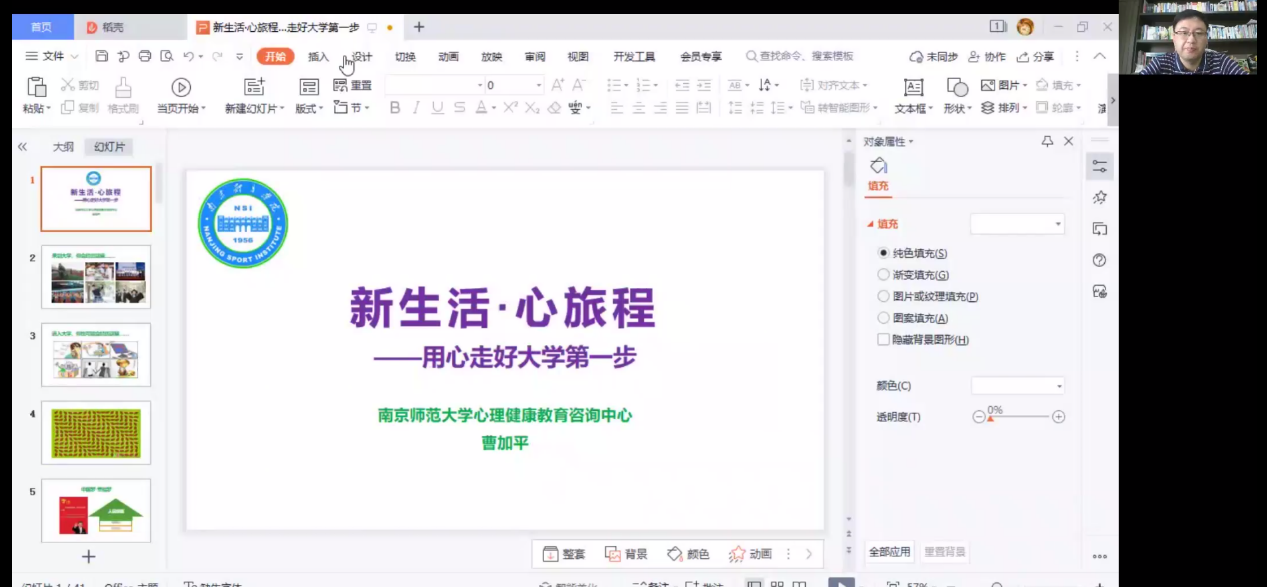
Task: Click the 当页开始 slideshow play icon
Action: point(181,87)
